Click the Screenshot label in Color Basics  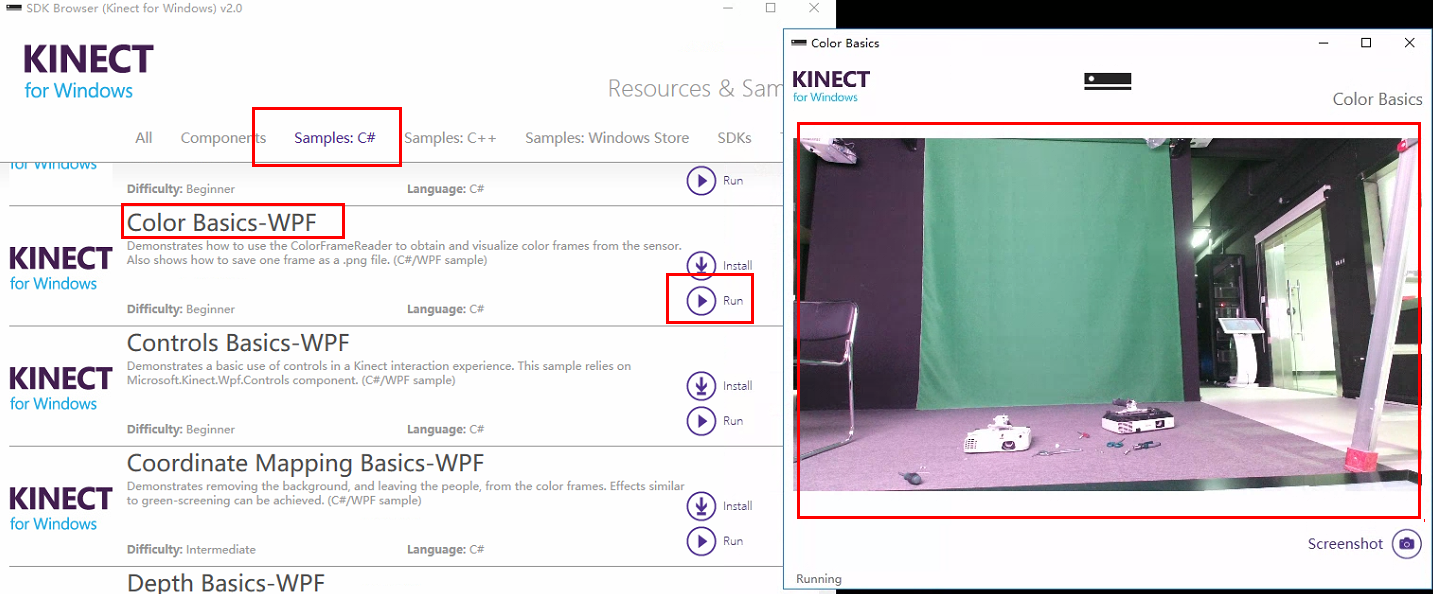(1345, 544)
